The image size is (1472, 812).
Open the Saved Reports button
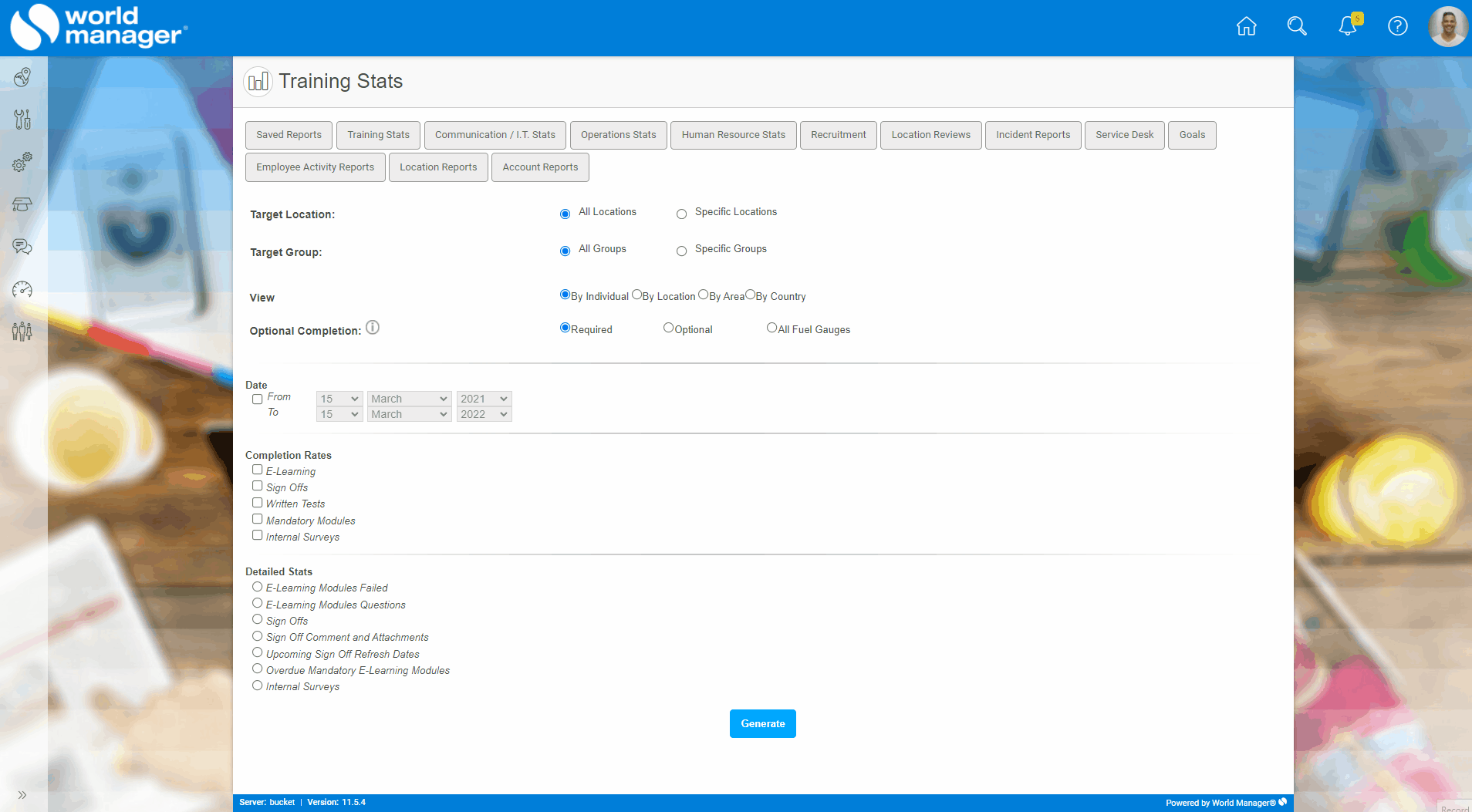289,135
